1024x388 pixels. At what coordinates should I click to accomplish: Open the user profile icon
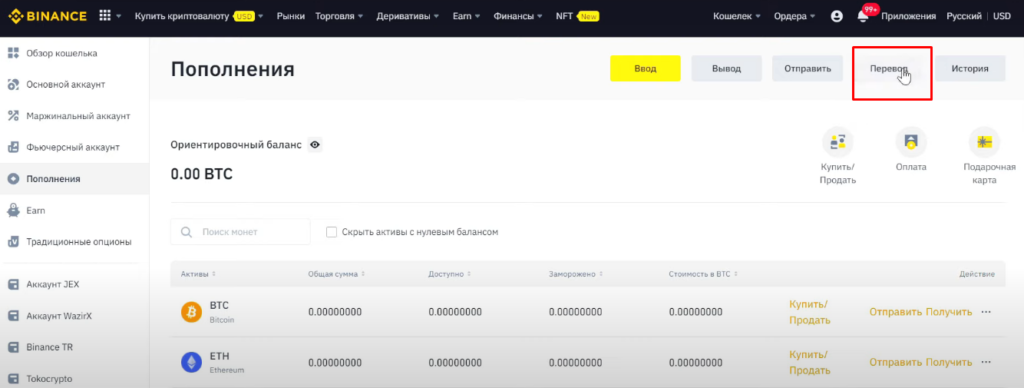pyautogui.click(x=837, y=16)
